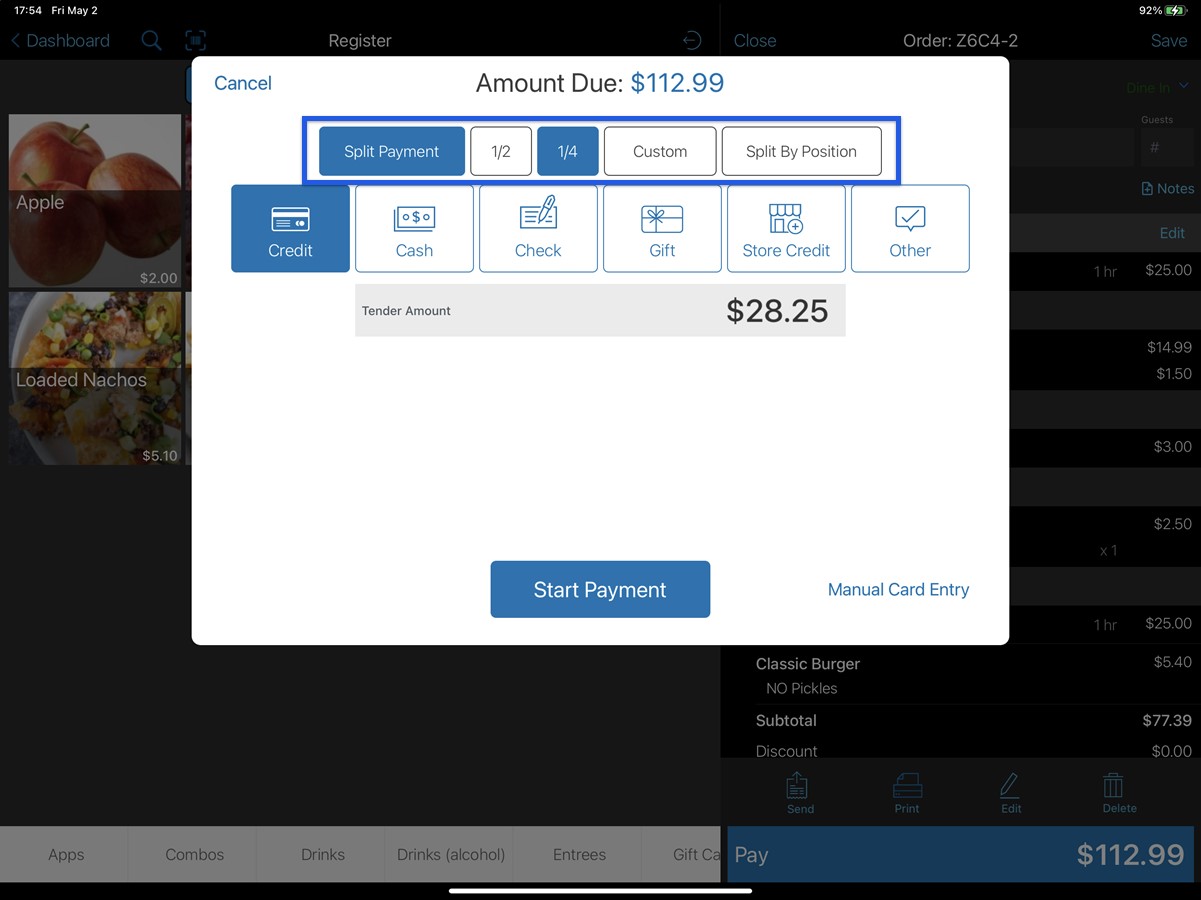Tap the barcode scan icon
The height and width of the screenshot is (900, 1201).
(196, 40)
